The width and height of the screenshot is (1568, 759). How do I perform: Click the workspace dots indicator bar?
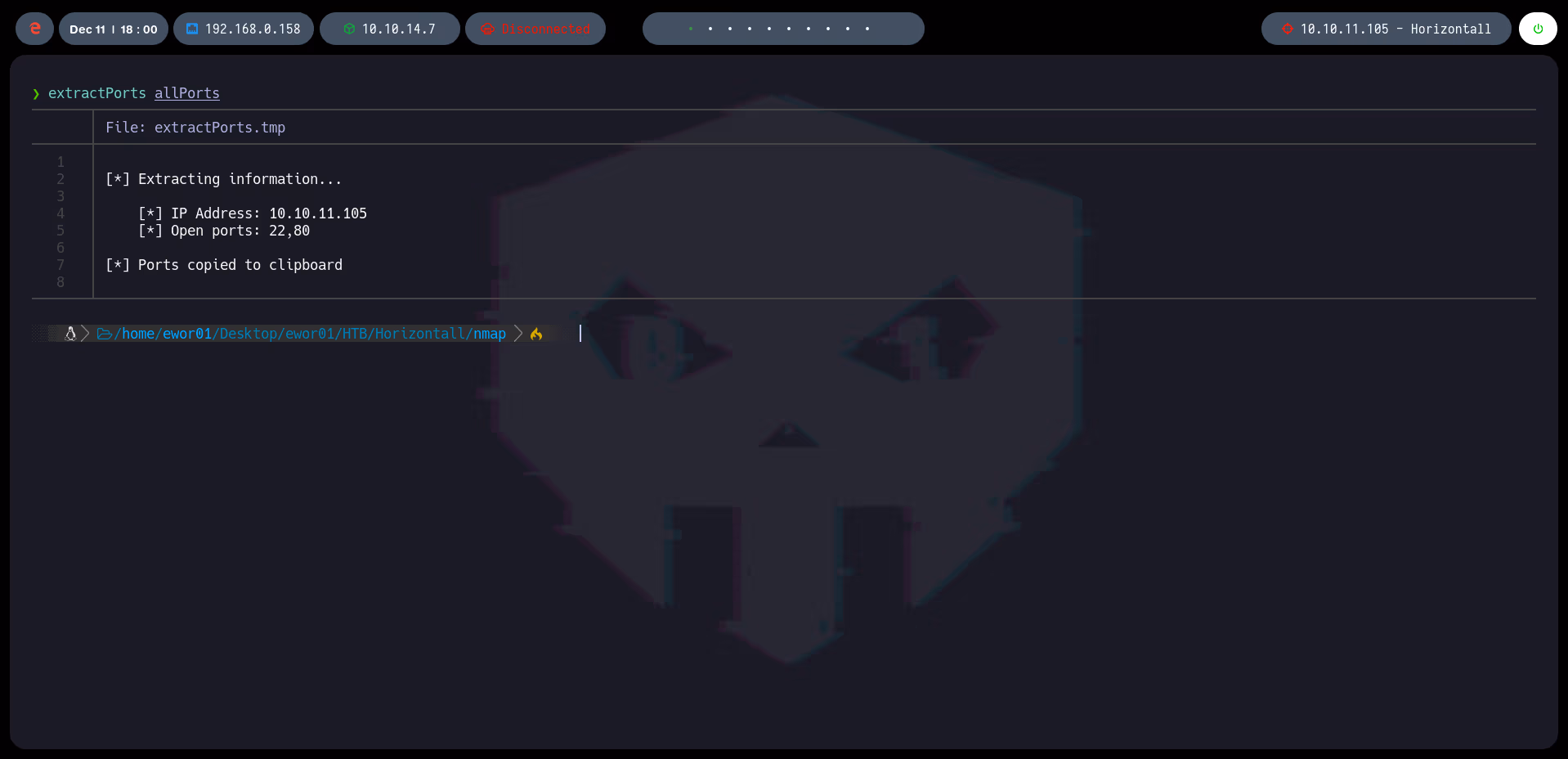(782, 28)
